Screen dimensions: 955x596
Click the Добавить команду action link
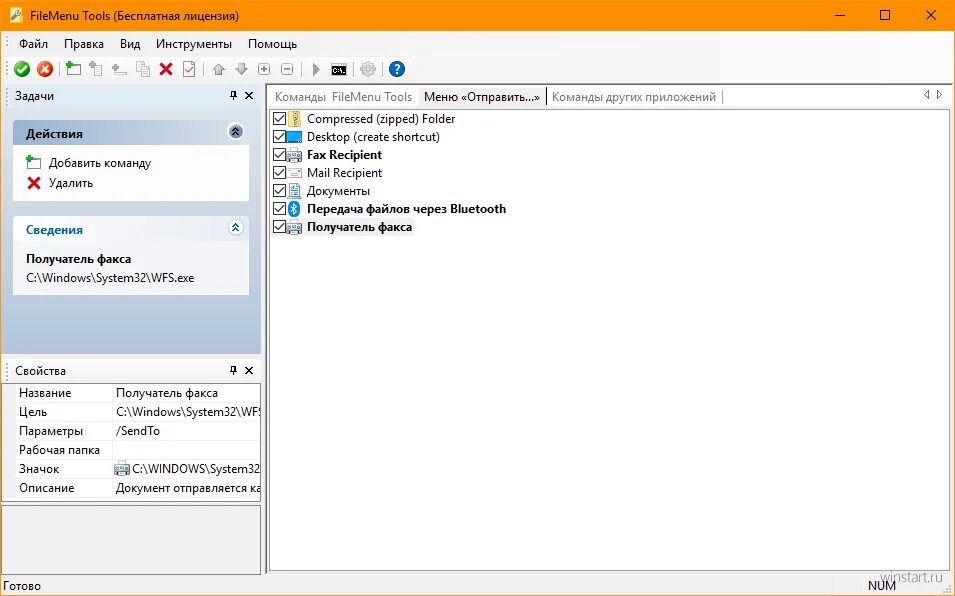100,163
